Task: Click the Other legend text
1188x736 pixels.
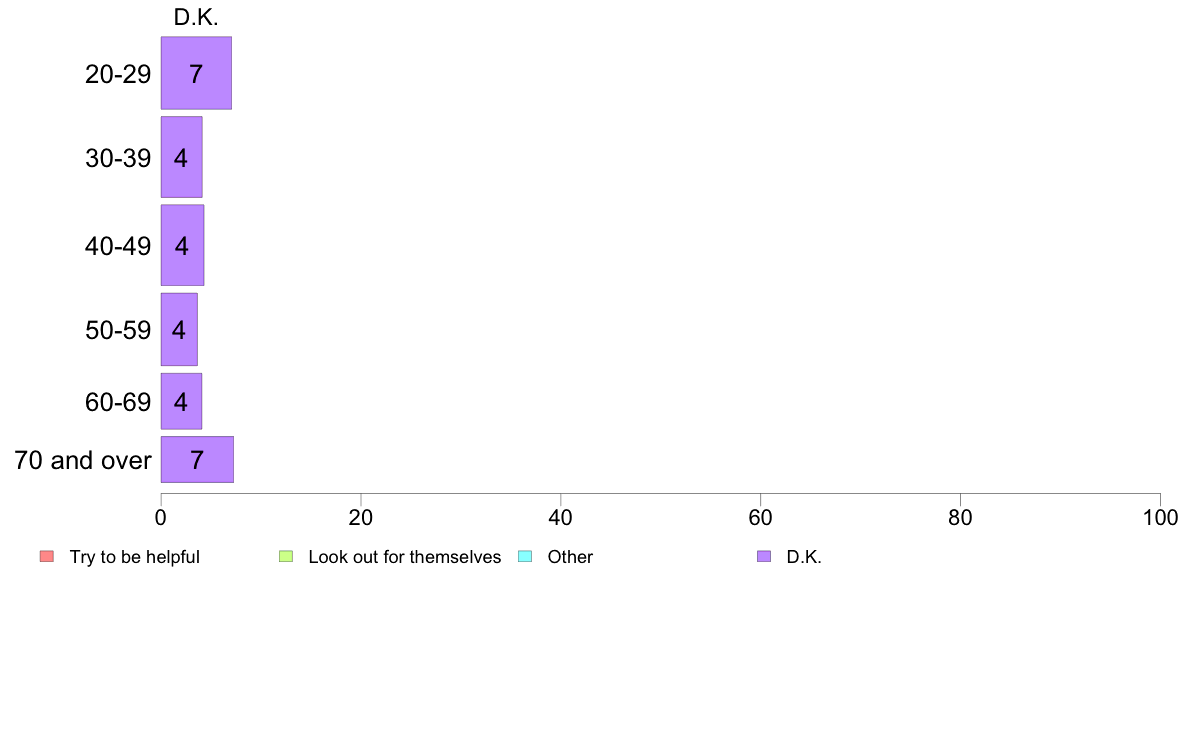Action: (x=570, y=557)
